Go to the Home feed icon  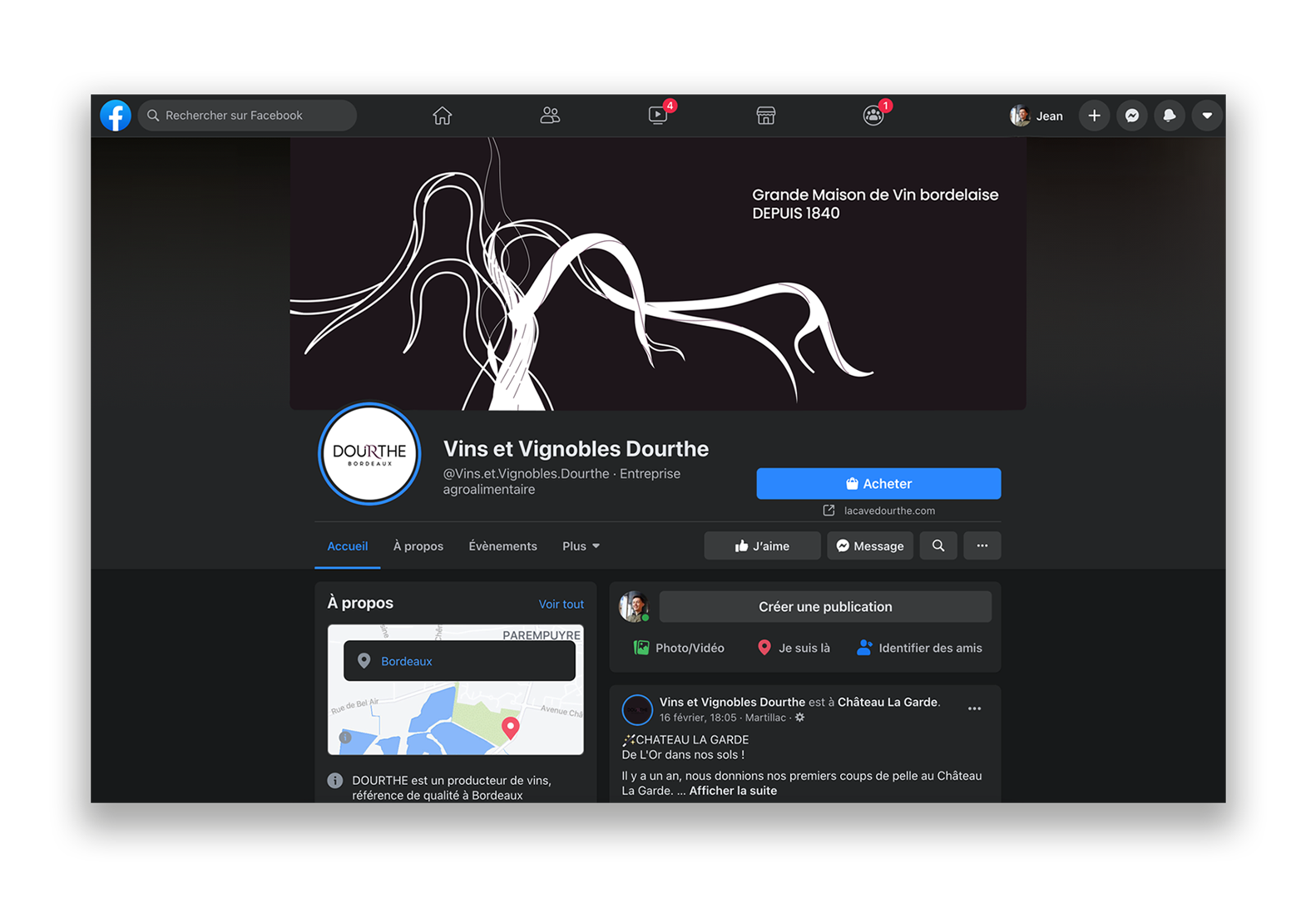[x=442, y=116]
